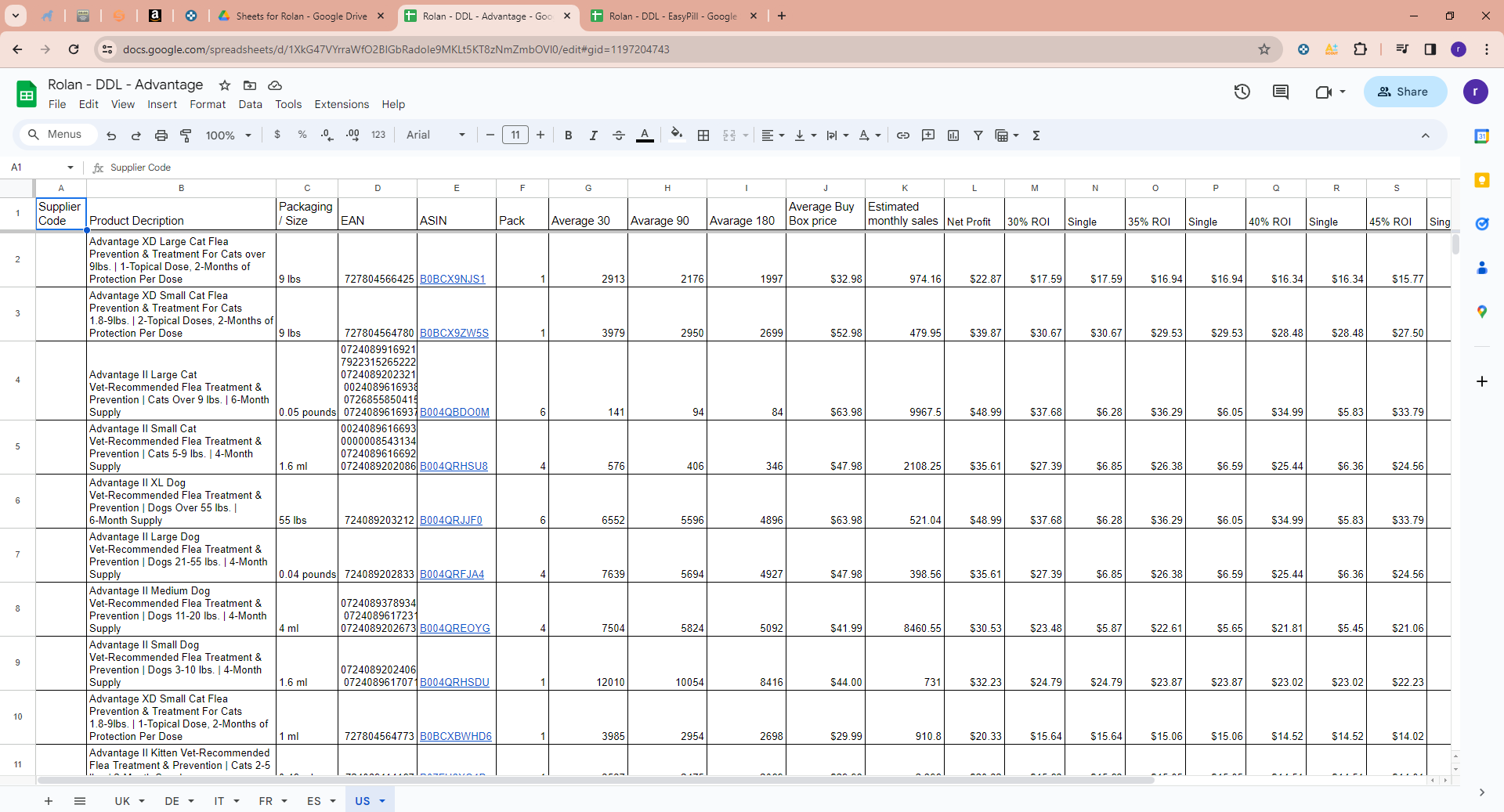Open the Borders tool

click(x=703, y=135)
